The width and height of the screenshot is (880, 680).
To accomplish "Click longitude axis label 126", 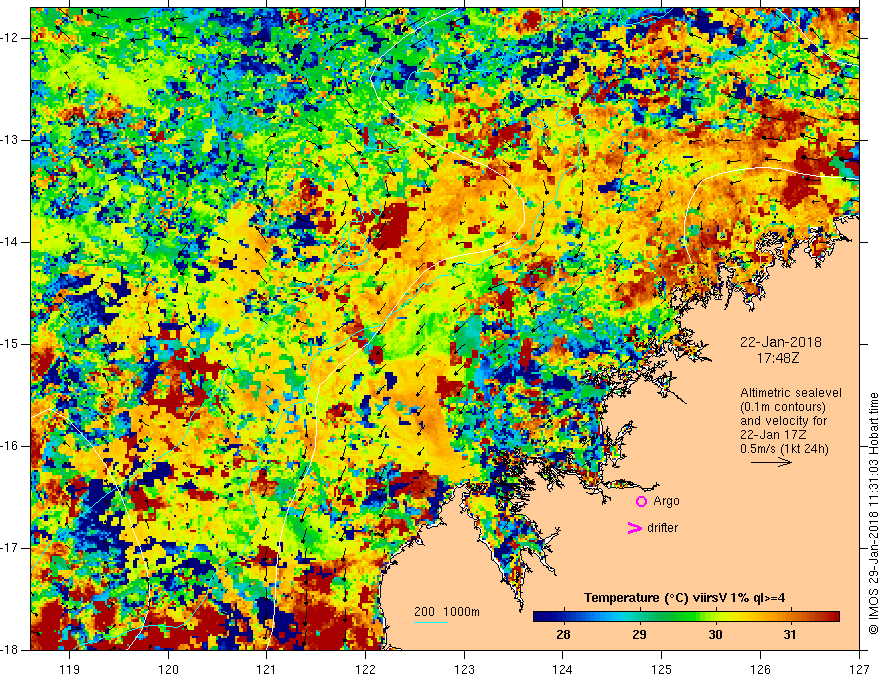I will [760, 669].
